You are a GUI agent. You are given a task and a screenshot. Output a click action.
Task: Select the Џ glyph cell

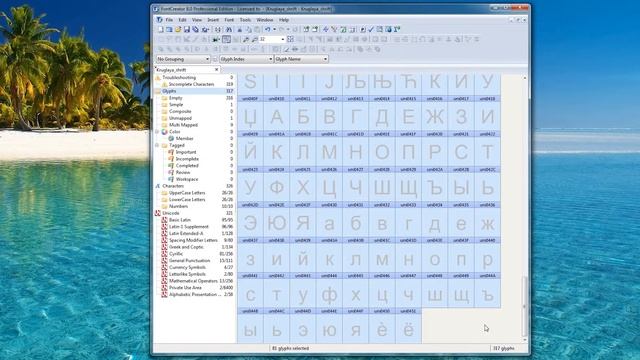tap(250, 116)
